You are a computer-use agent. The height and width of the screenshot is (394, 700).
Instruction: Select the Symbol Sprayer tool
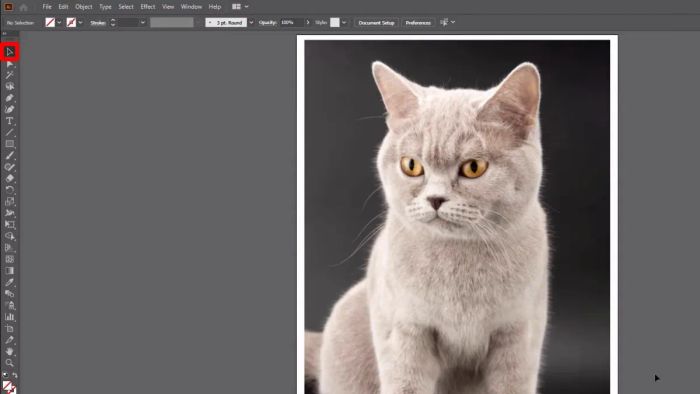tap(9, 306)
